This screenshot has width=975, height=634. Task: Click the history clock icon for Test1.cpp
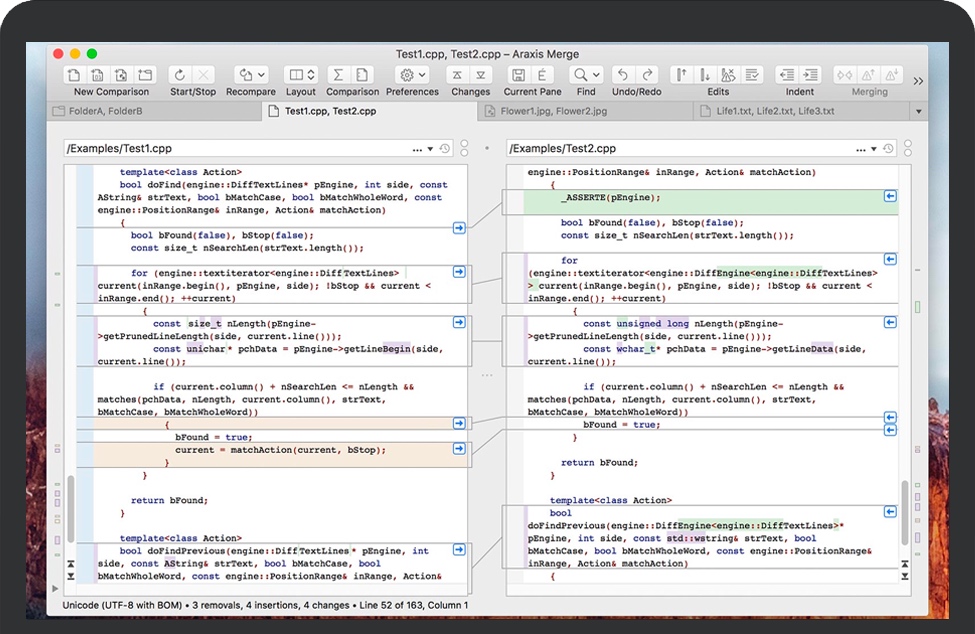[x=445, y=149]
